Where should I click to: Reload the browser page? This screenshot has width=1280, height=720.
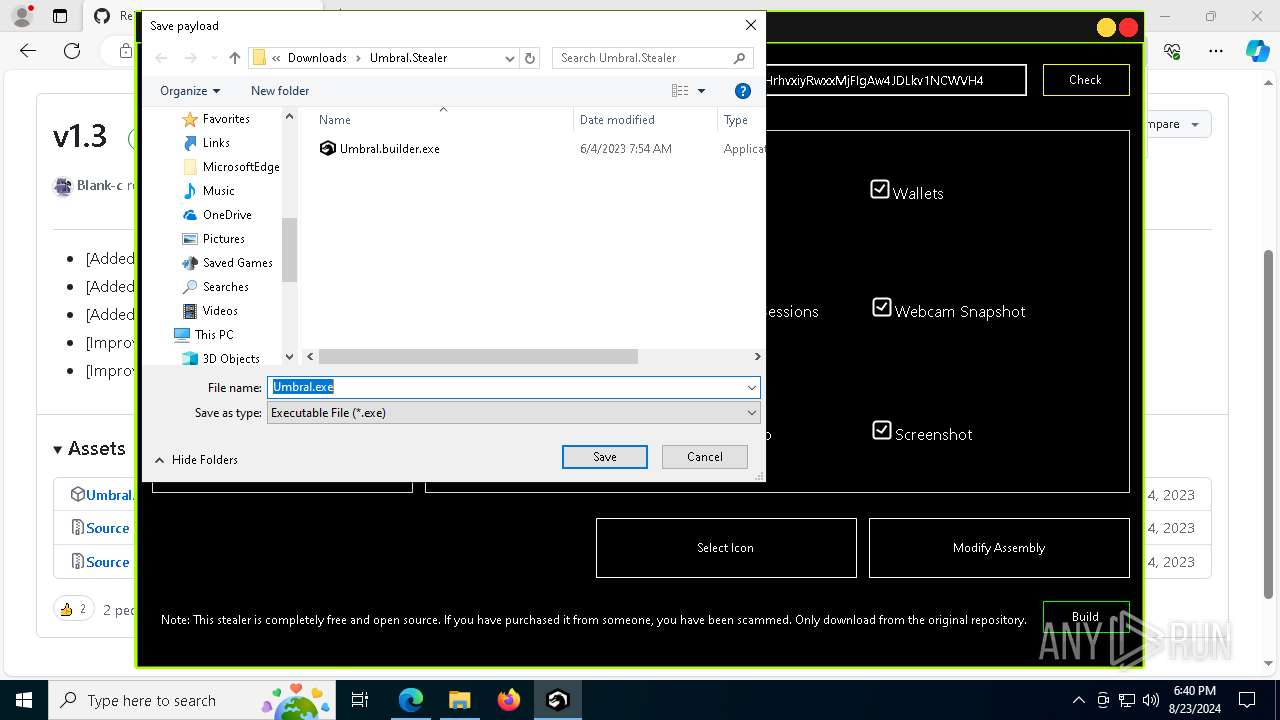[72, 51]
